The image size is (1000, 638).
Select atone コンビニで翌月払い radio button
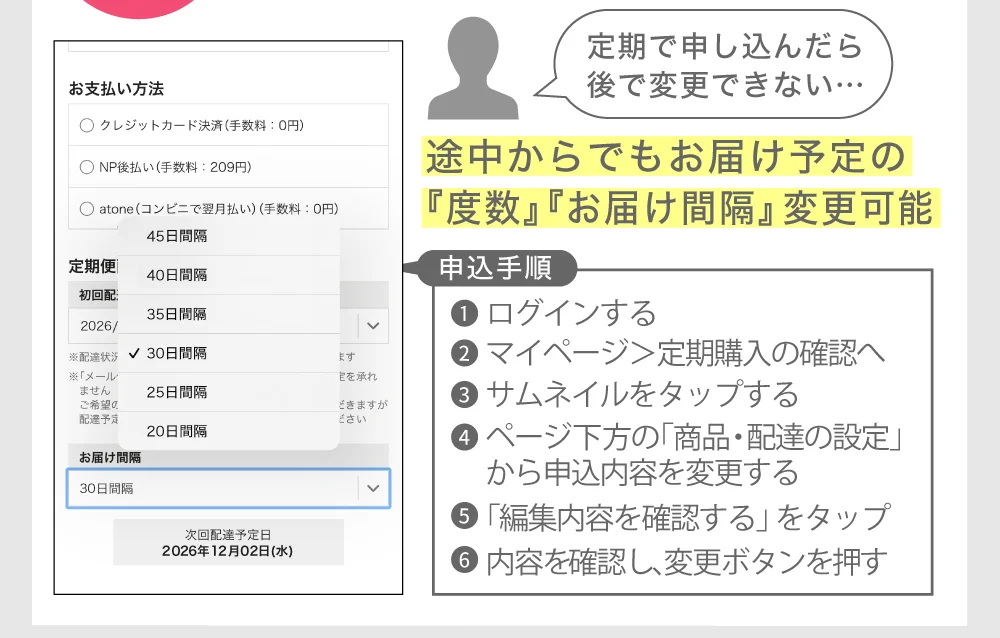tap(87, 209)
